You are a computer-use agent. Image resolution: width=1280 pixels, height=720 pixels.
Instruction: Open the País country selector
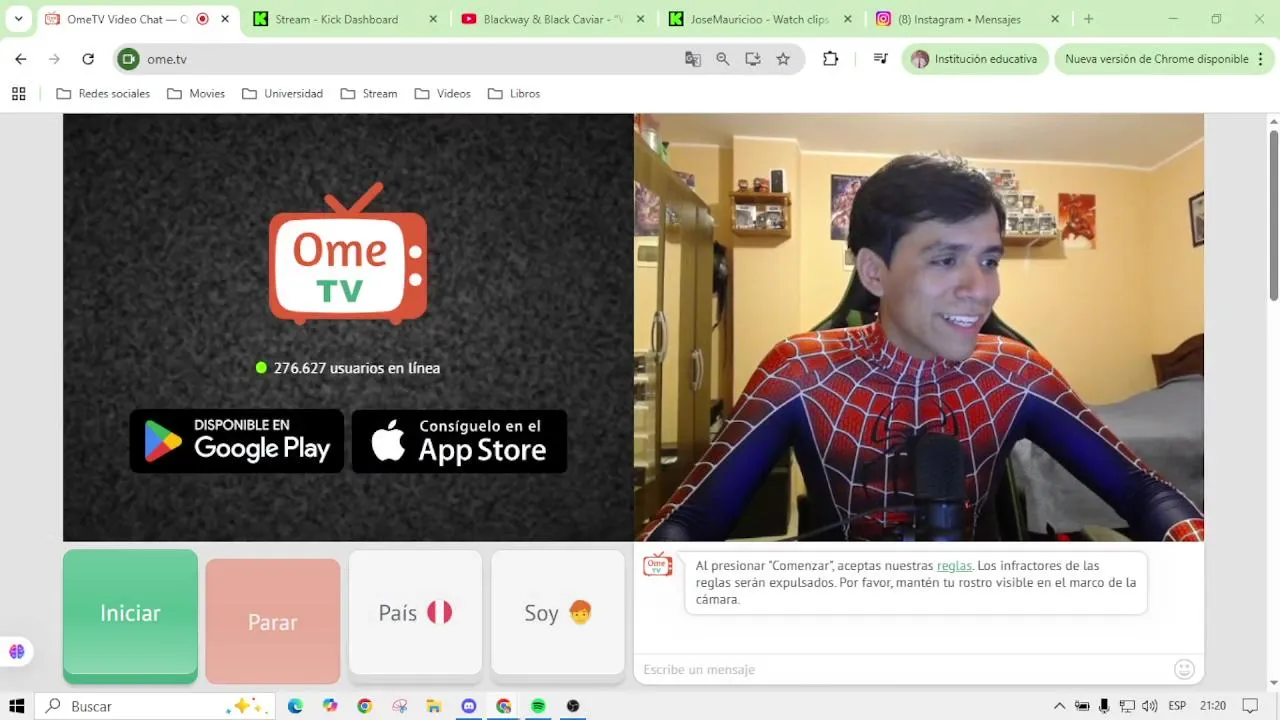pos(415,613)
